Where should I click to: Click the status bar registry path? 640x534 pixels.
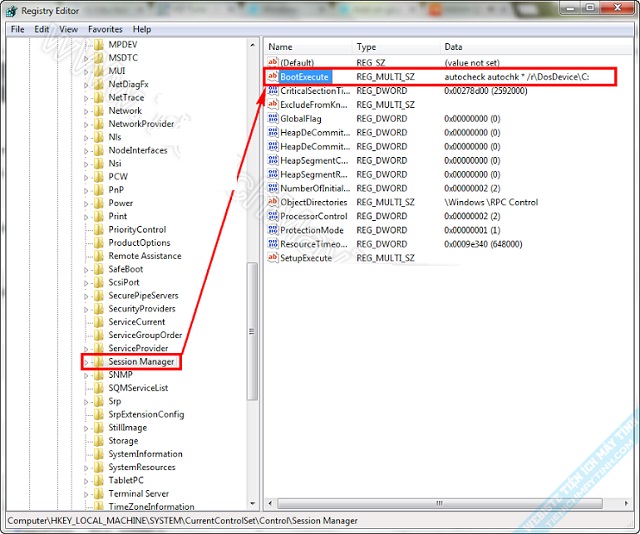(x=182, y=521)
